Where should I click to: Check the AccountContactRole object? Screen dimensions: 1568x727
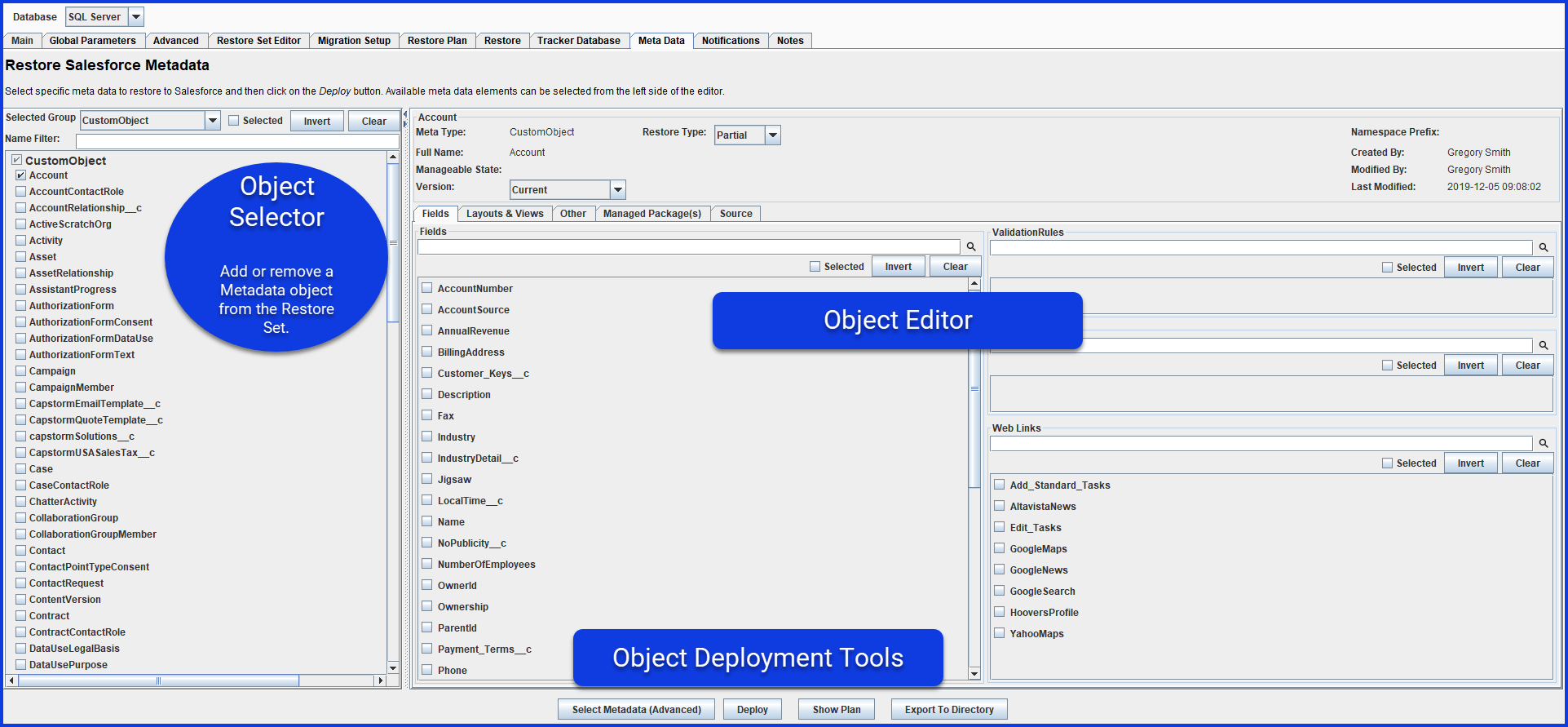[21, 192]
